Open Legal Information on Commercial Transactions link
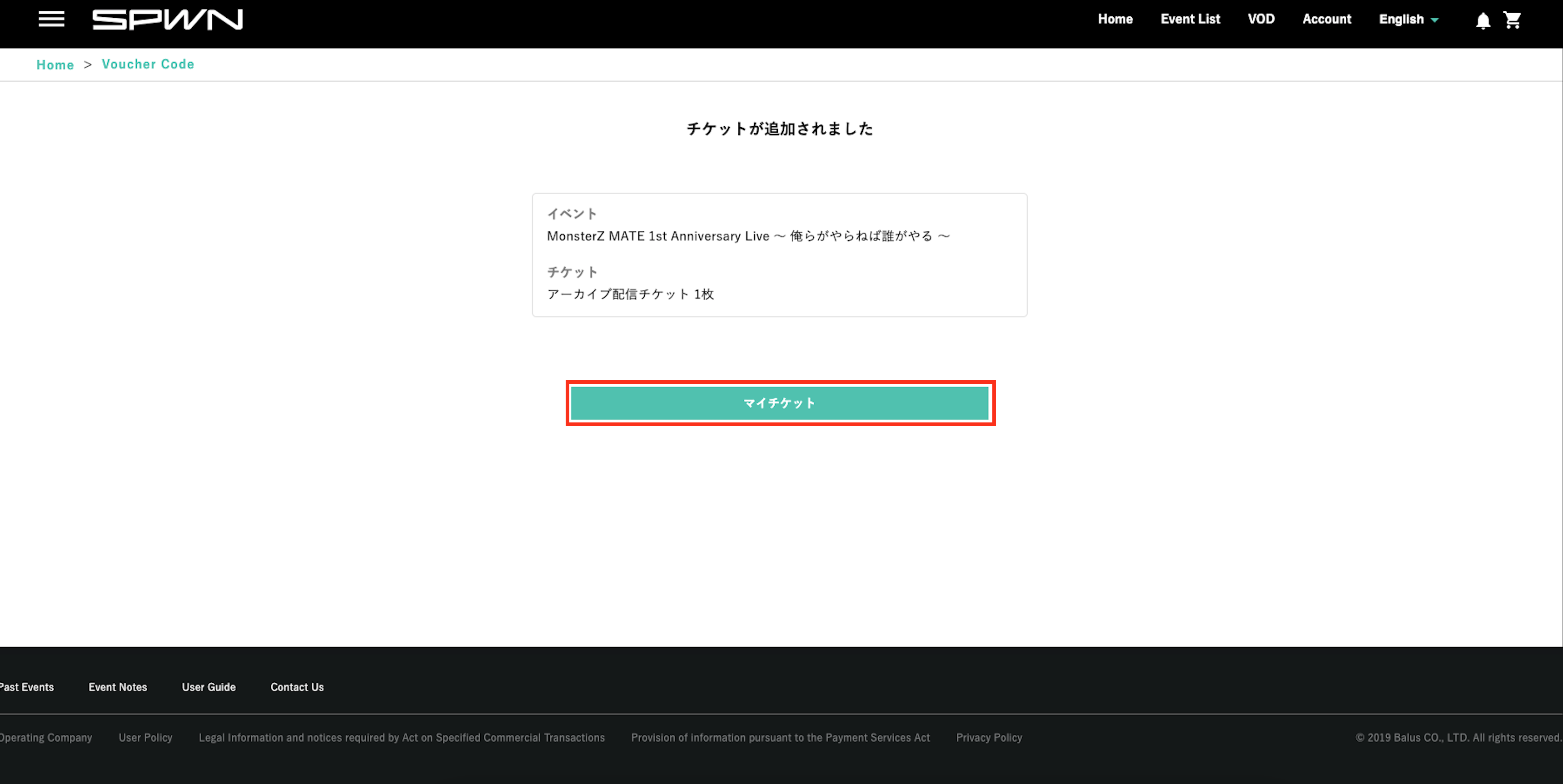Image resolution: width=1563 pixels, height=784 pixels. [x=402, y=738]
